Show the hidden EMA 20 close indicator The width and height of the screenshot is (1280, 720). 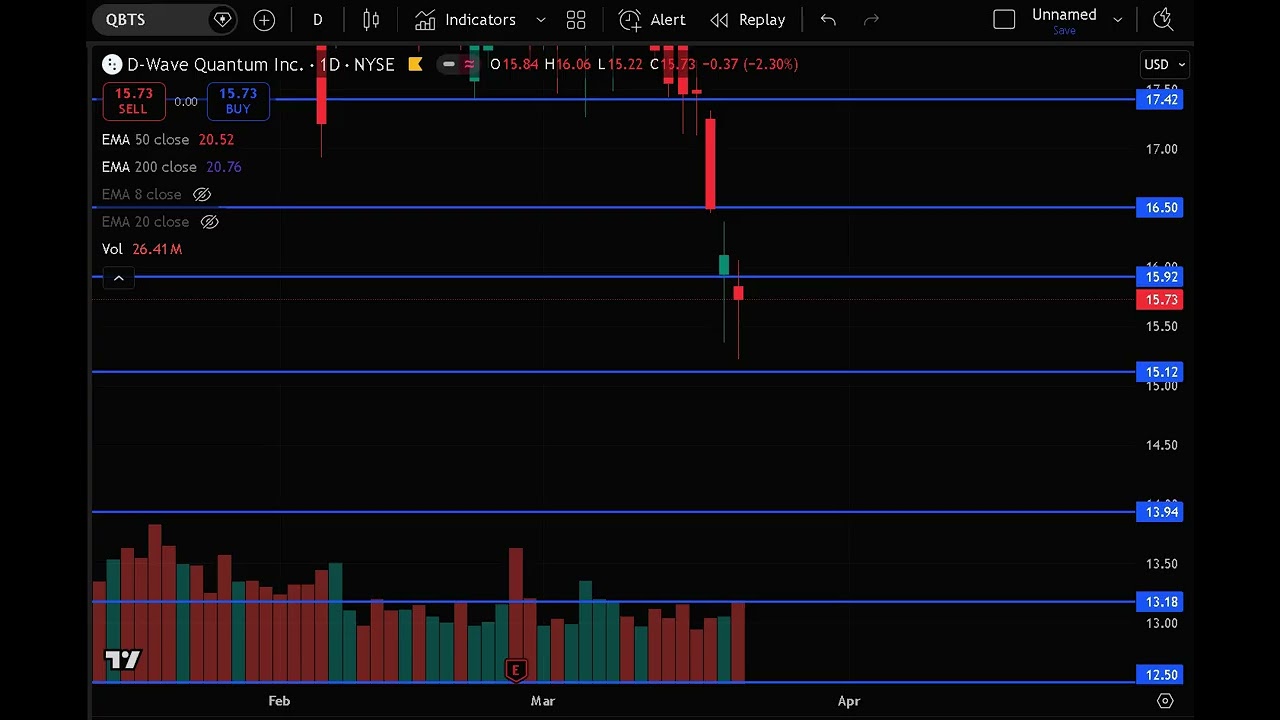(x=209, y=222)
